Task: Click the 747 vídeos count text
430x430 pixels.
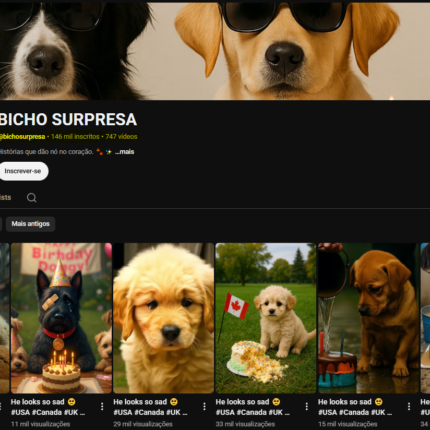Action: (x=121, y=137)
